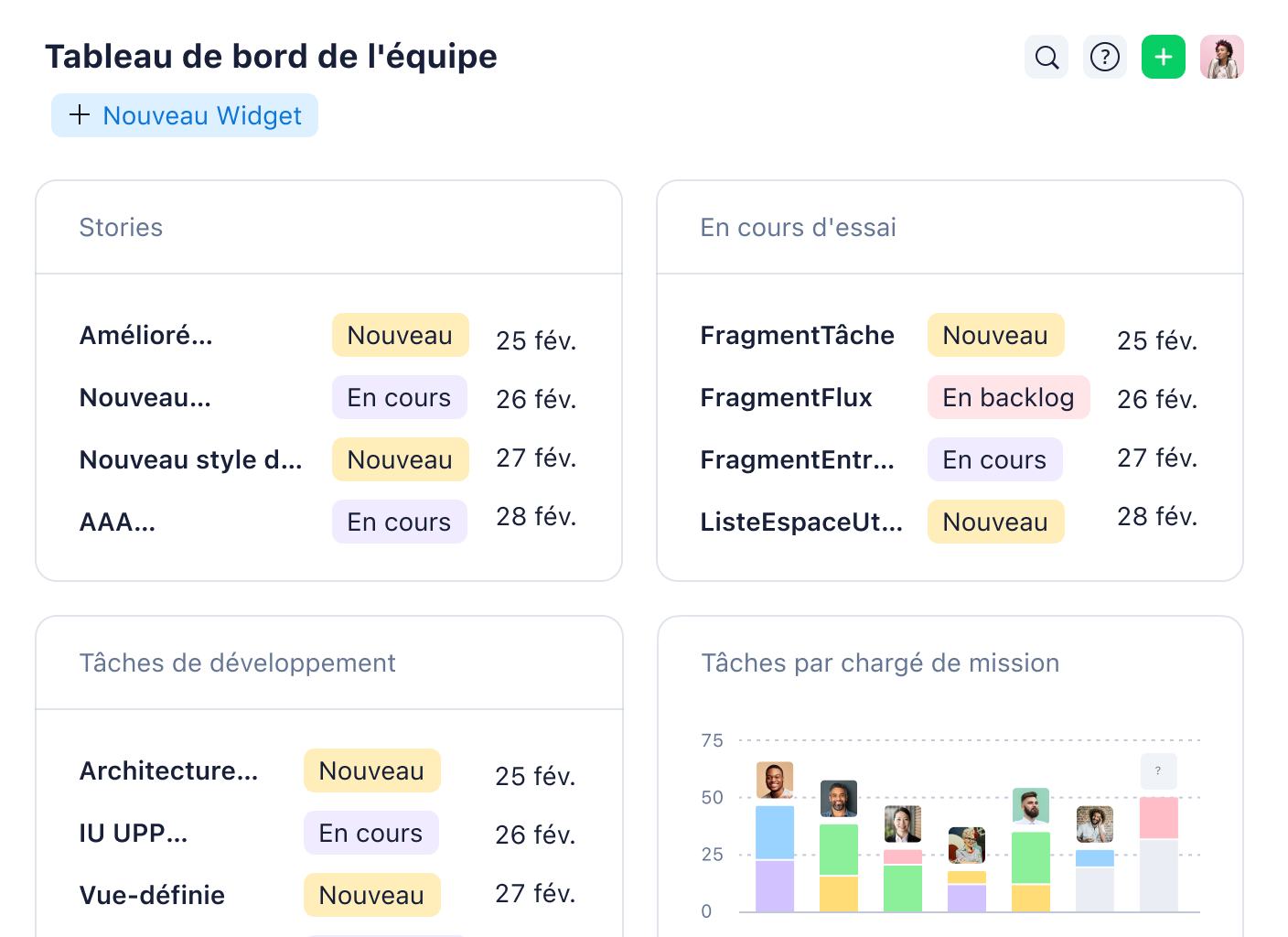This screenshot has width=1288, height=937.
Task: Open the help icon
Action: tap(1104, 57)
